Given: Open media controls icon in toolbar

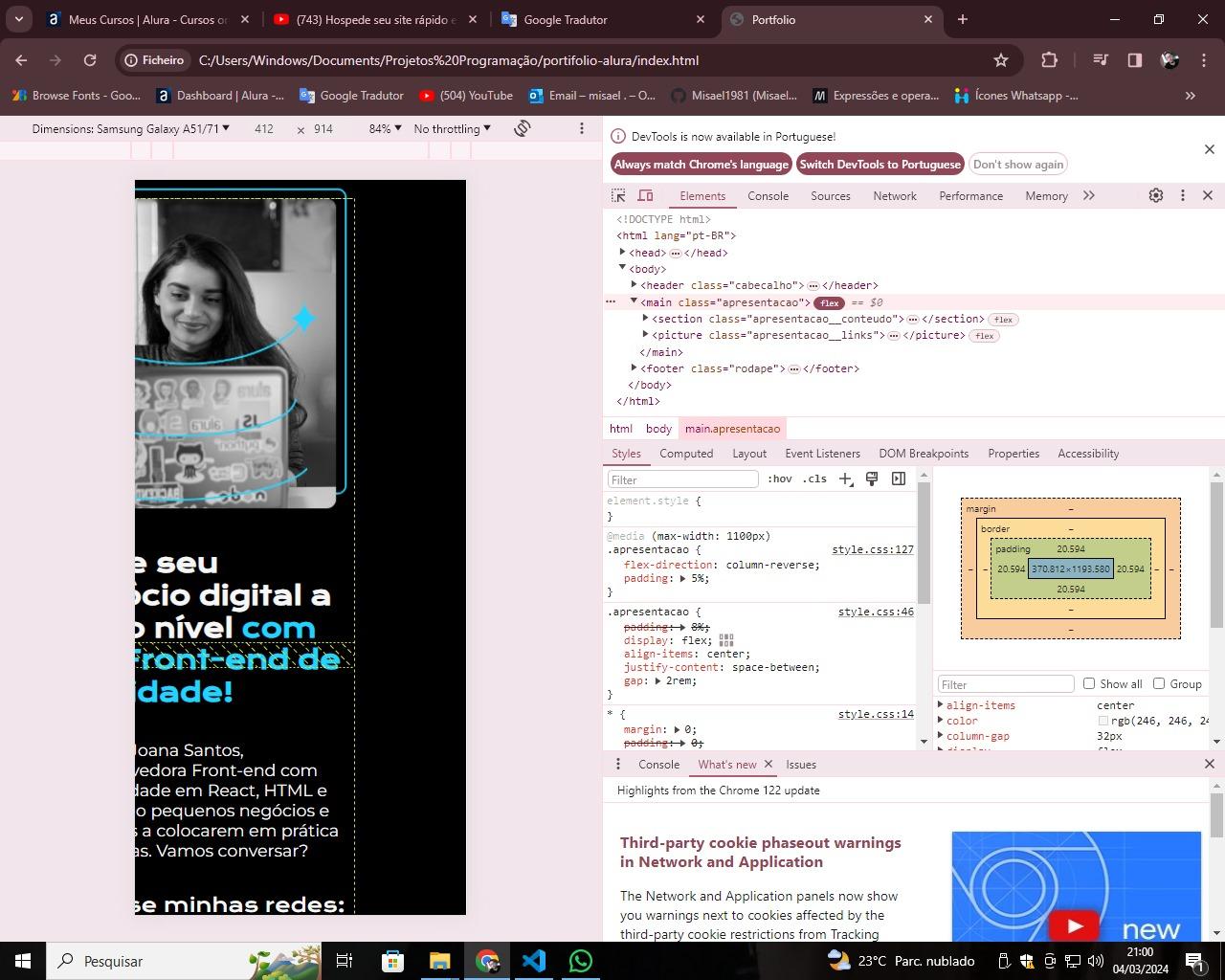Looking at the screenshot, I should point(1101,60).
